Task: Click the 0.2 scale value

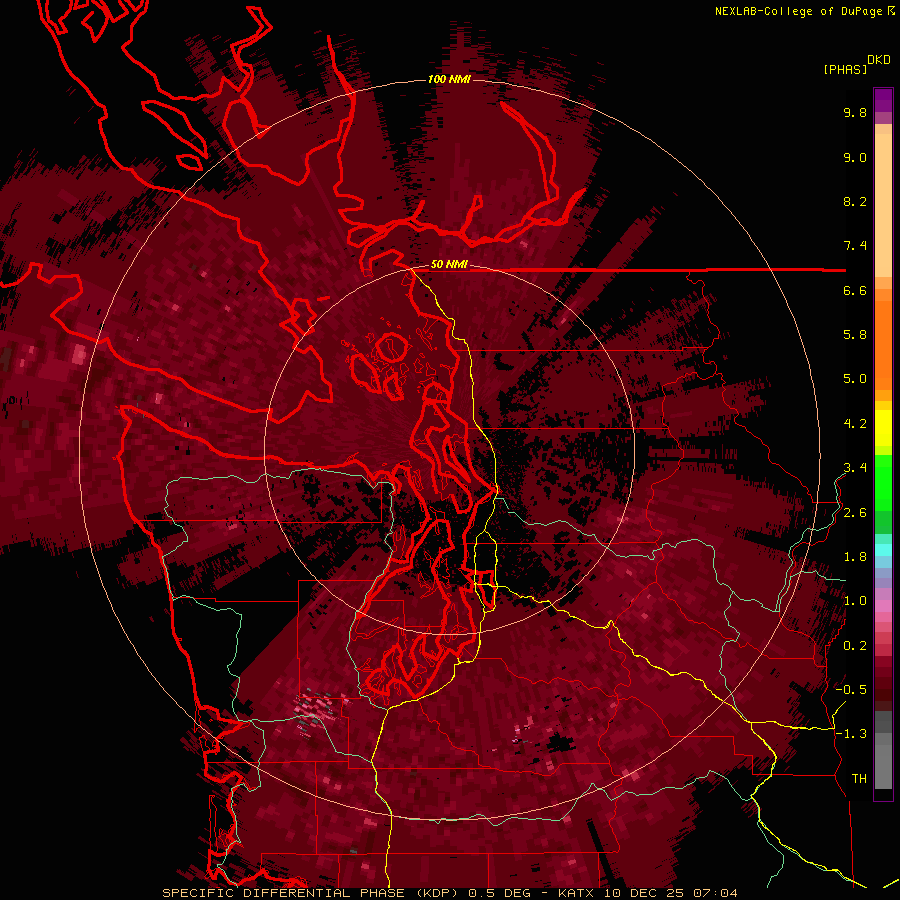Action: coord(855,646)
